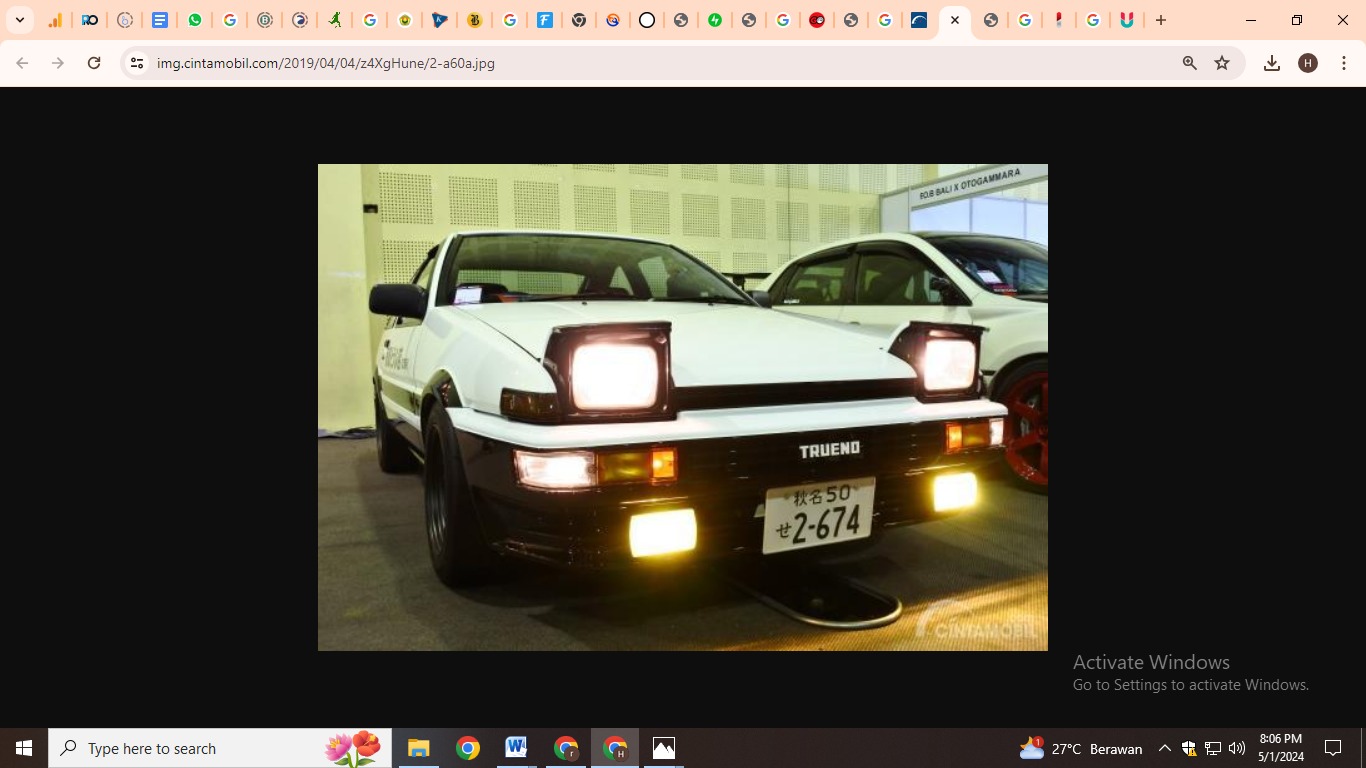Open the Chrome downloads icon

1272,63
